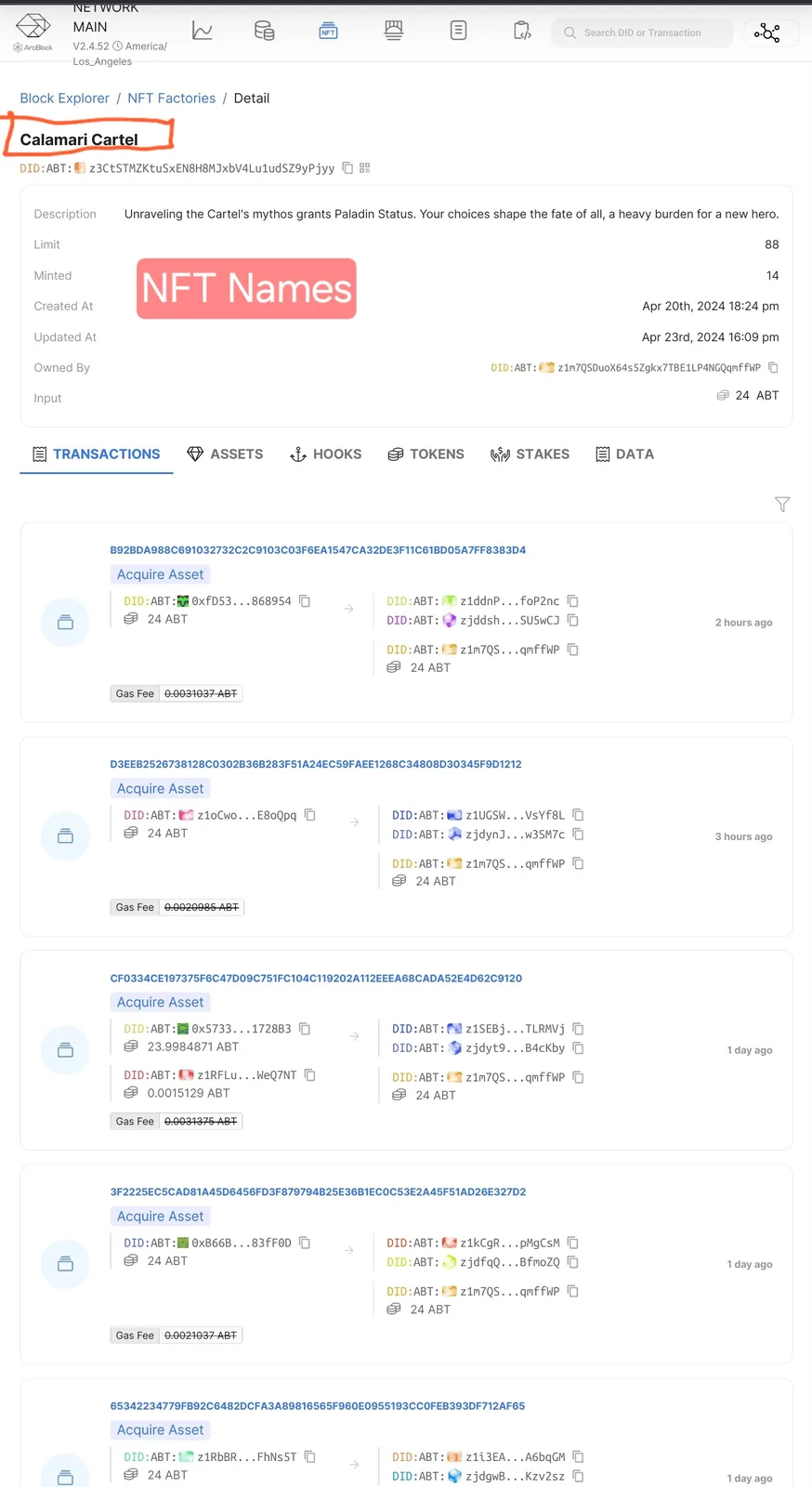
Task: Open the contract code icon in header
Action: pos(522,32)
